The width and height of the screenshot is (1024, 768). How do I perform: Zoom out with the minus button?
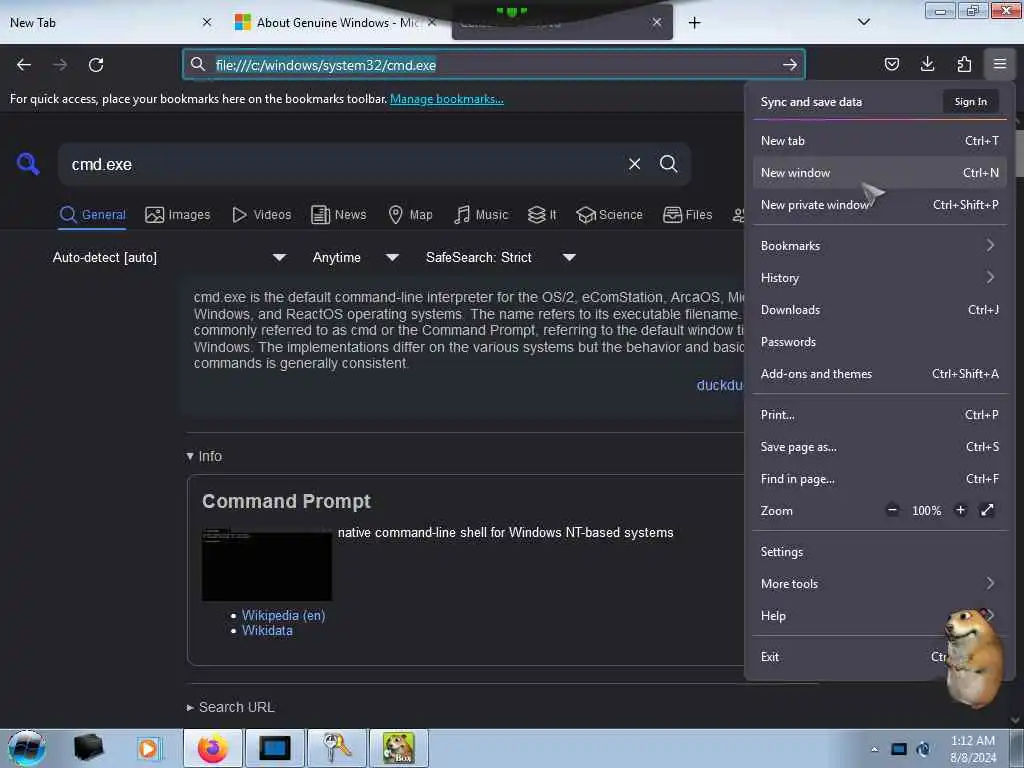[x=892, y=510]
